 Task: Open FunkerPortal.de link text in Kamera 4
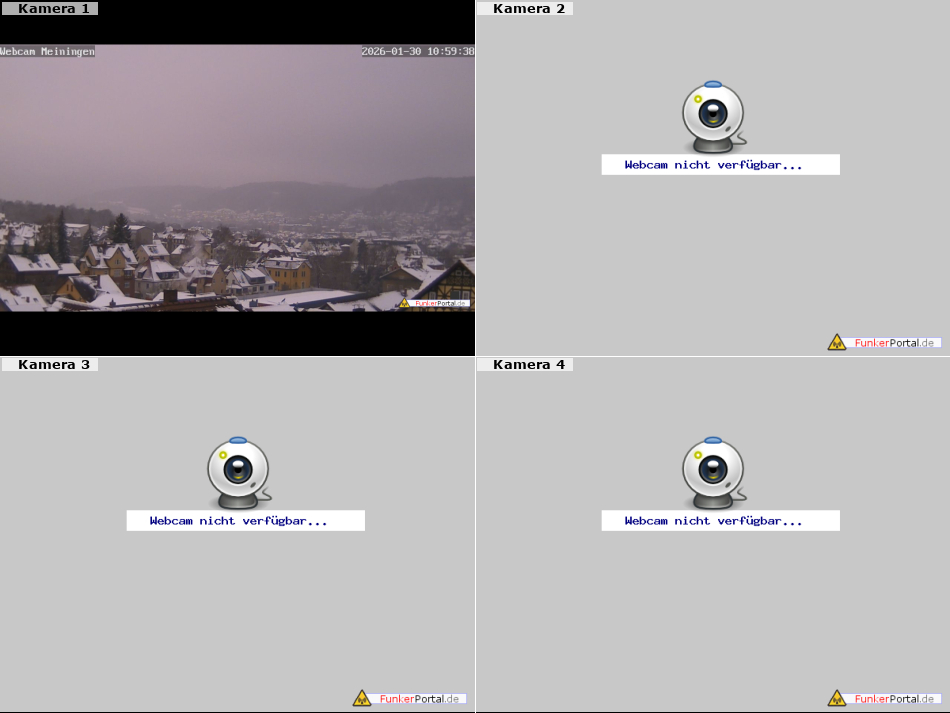(x=894, y=699)
